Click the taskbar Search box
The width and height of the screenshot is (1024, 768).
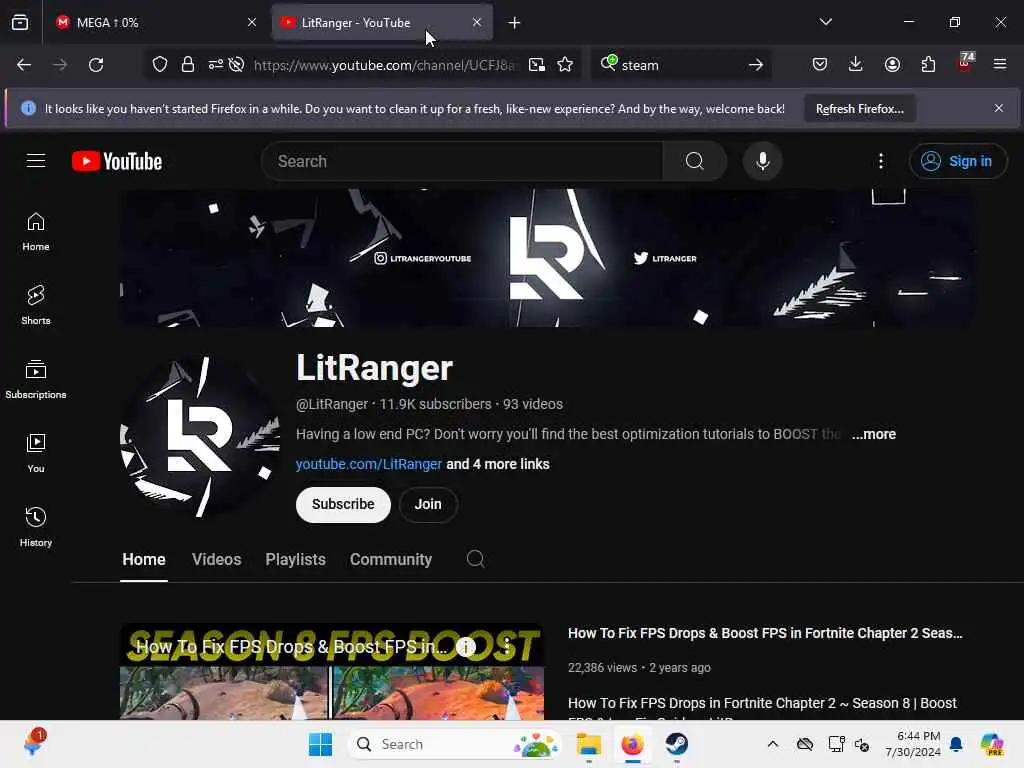coord(455,744)
